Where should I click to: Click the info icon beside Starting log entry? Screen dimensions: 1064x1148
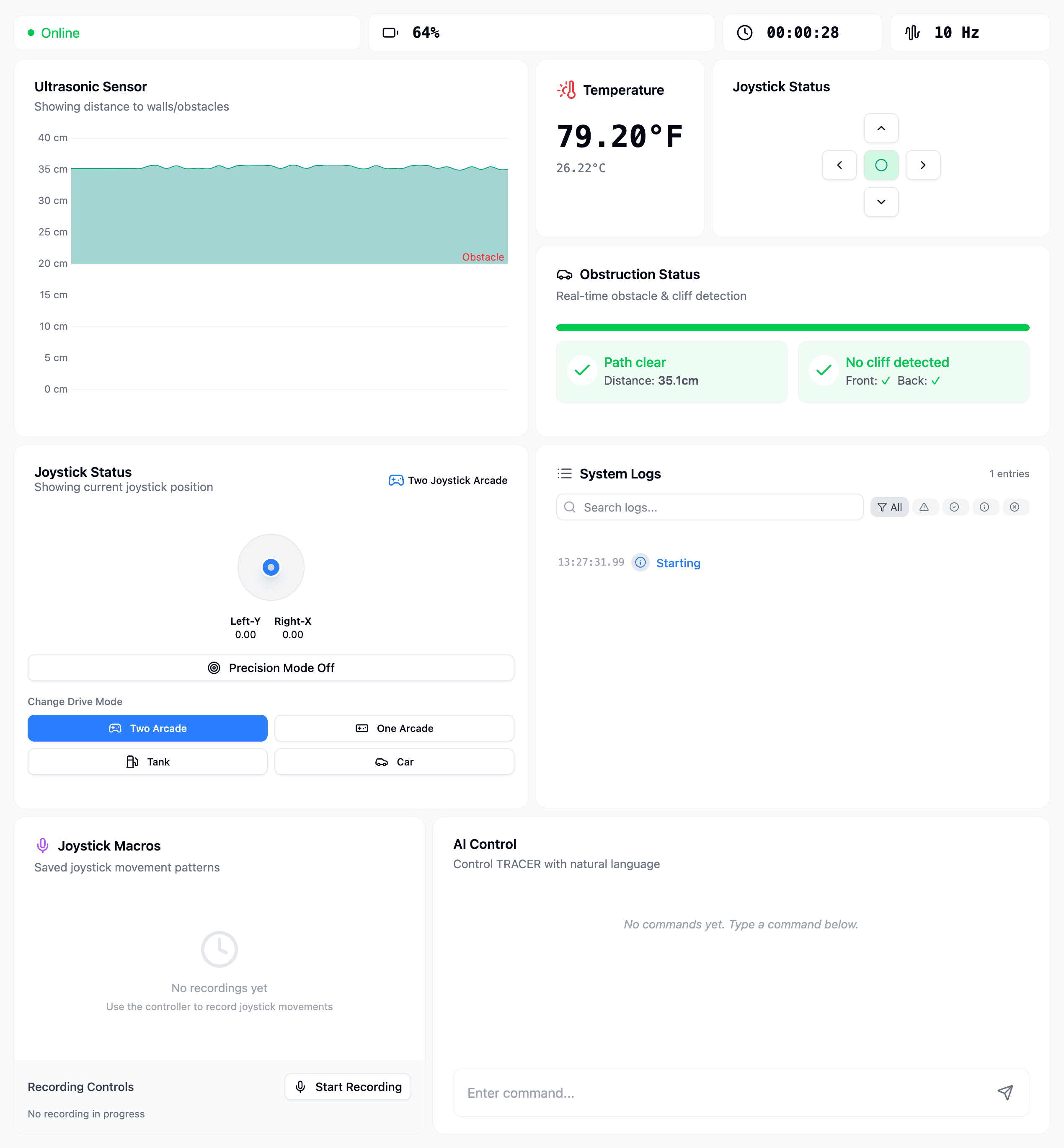[640, 563]
